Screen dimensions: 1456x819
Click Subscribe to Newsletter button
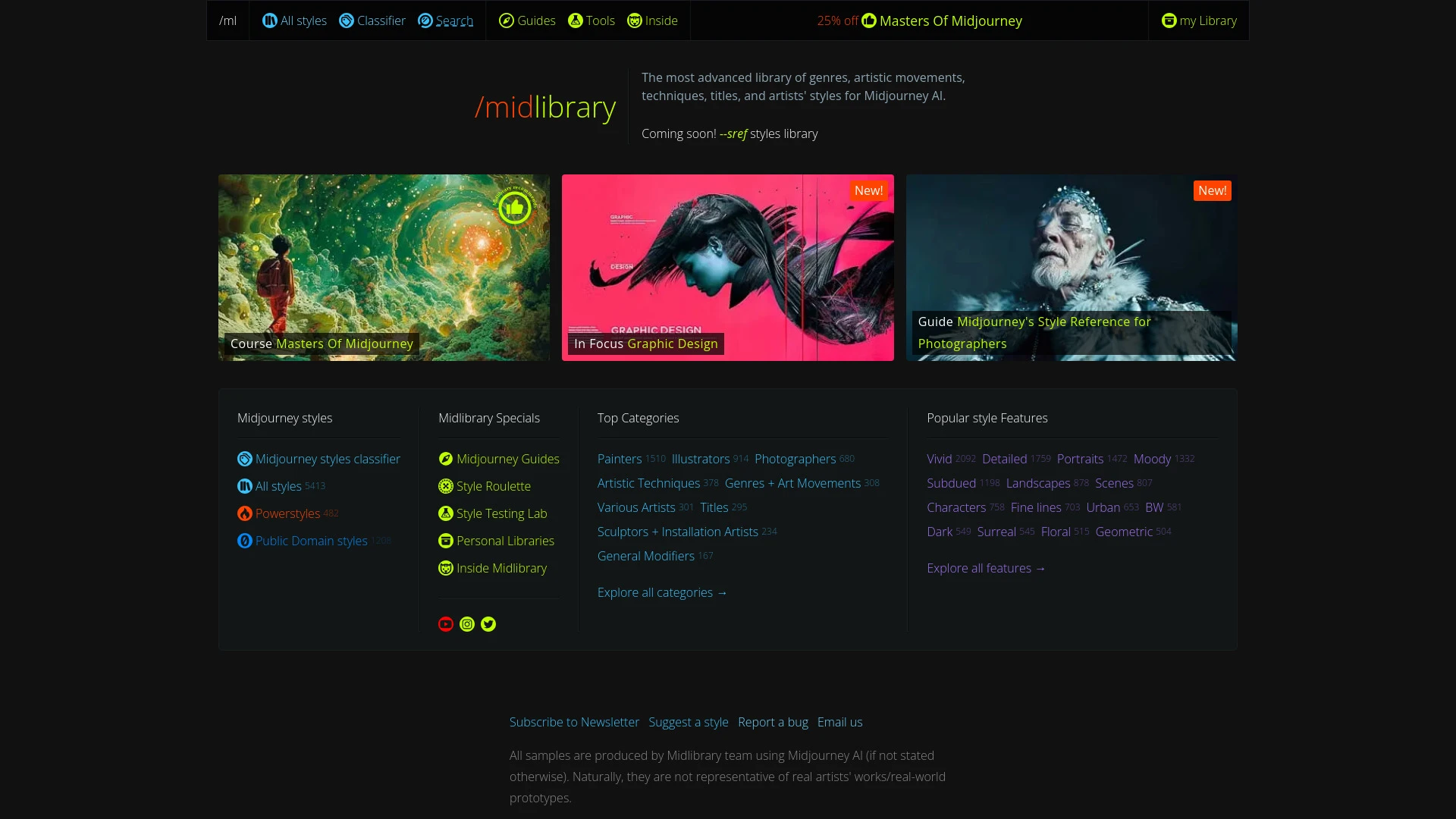tap(575, 721)
